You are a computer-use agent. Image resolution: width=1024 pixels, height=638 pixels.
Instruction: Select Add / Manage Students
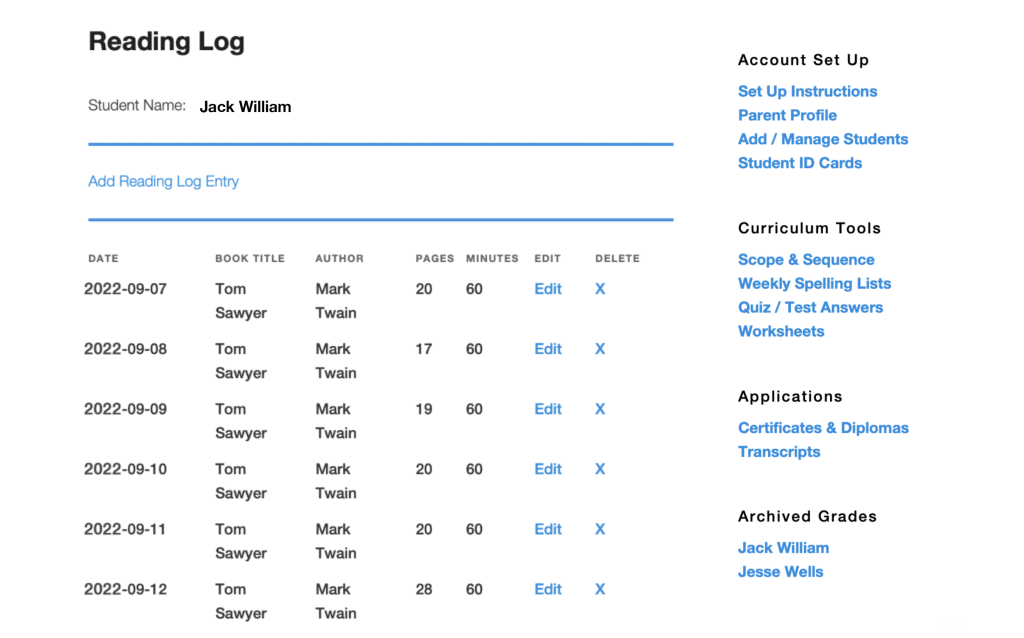[x=823, y=139]
